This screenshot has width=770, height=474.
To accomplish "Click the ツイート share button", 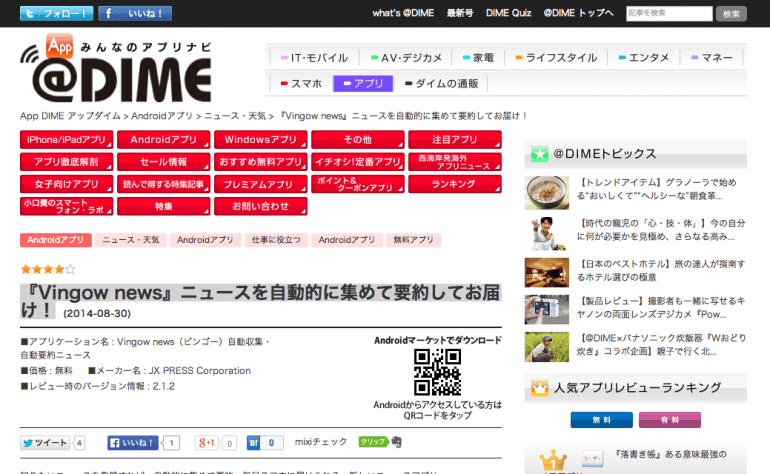I will click(x=45, y=443).
